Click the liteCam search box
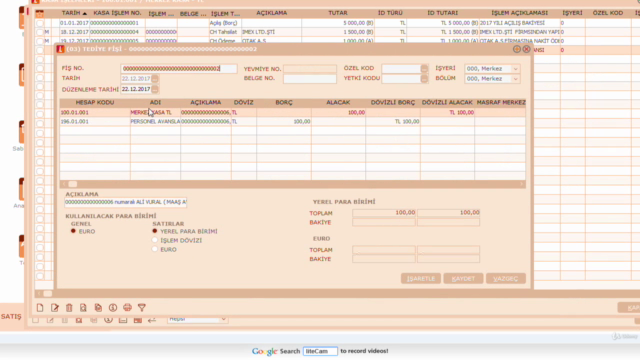640x360 pixels. (x=320, y=351)
